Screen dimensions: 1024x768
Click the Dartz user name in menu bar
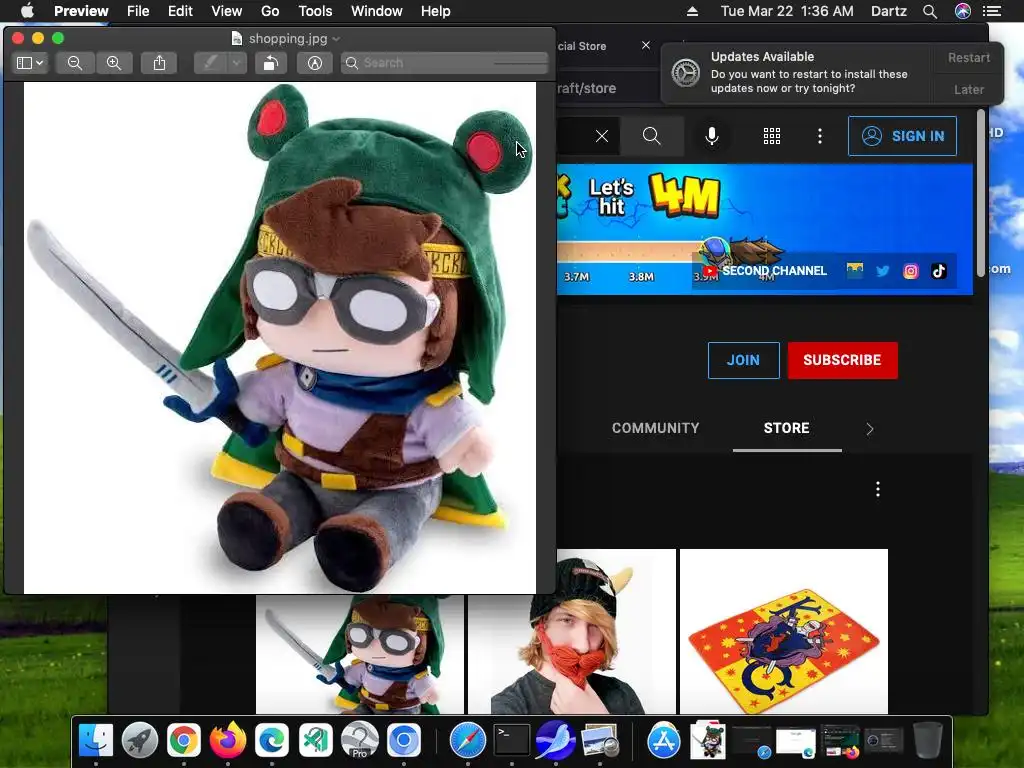click(889, 11)
